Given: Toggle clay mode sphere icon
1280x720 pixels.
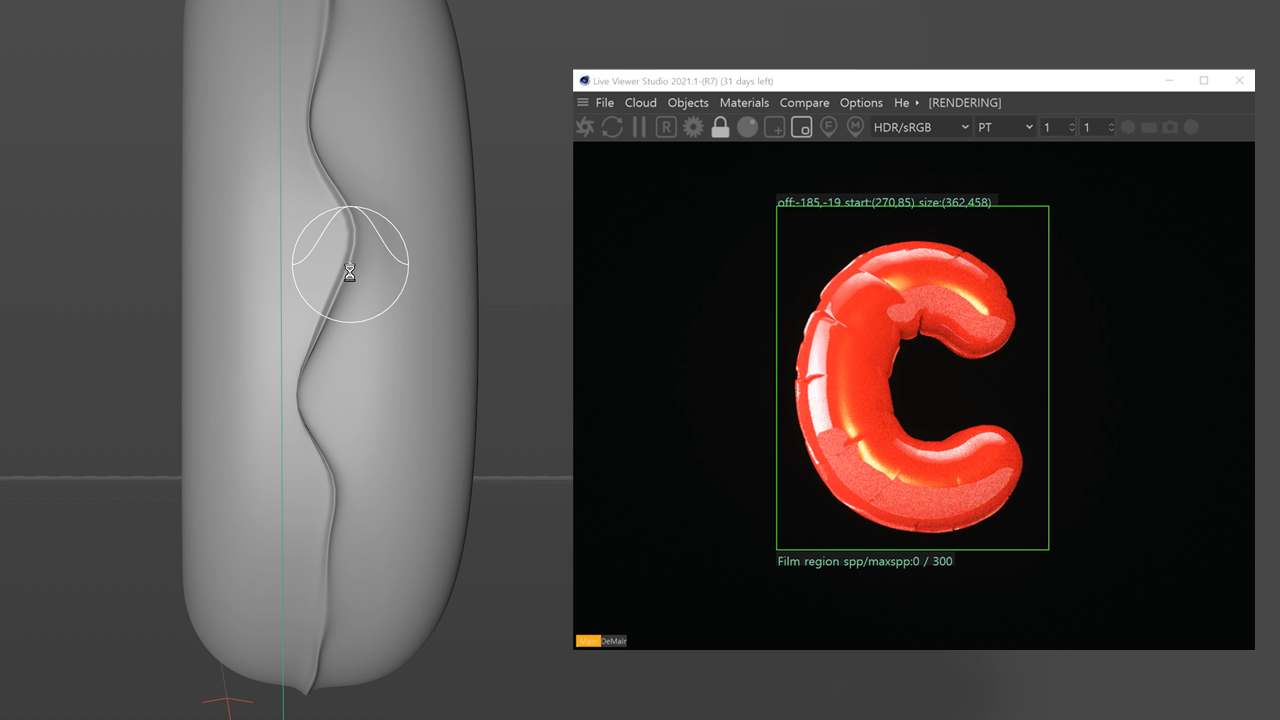Looking at the screenshot, I should [747, 127].
